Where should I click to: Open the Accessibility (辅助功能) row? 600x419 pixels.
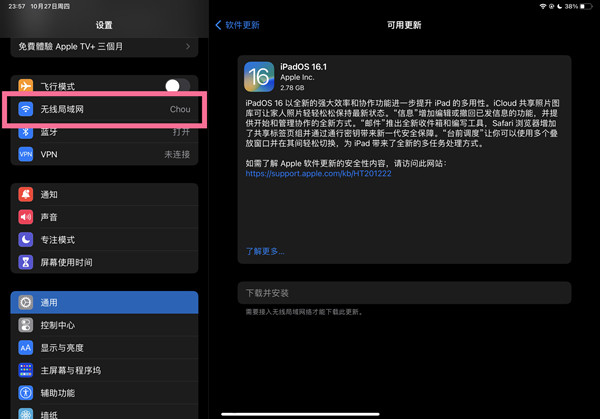tap(104, 393)
